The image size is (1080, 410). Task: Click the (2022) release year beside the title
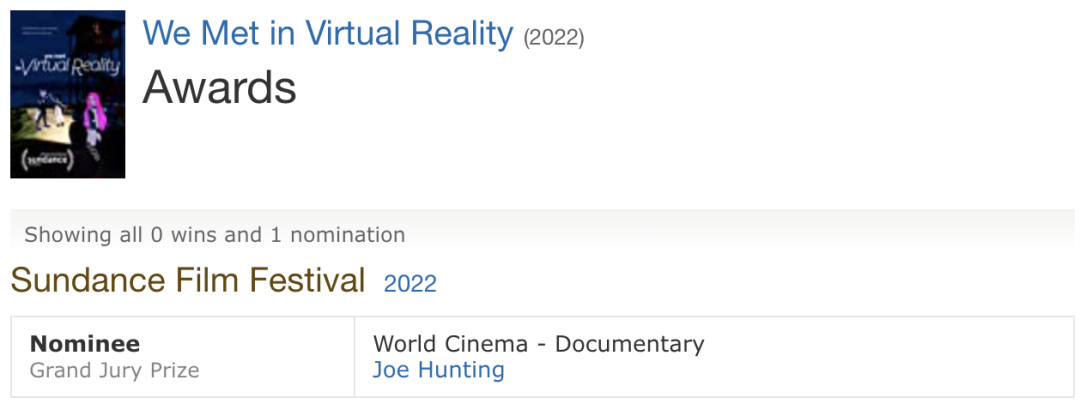coord(554,38)
